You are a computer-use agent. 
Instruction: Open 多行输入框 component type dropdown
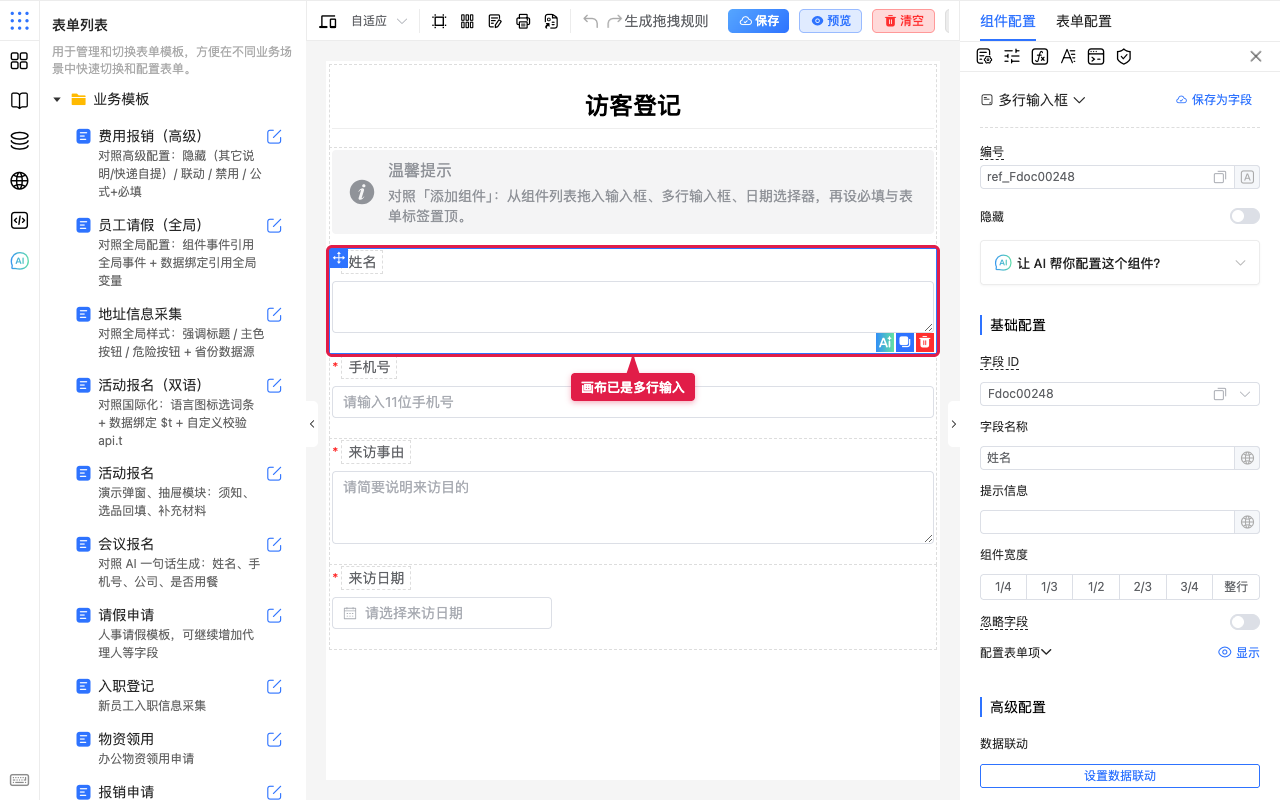coord(1033,100)
